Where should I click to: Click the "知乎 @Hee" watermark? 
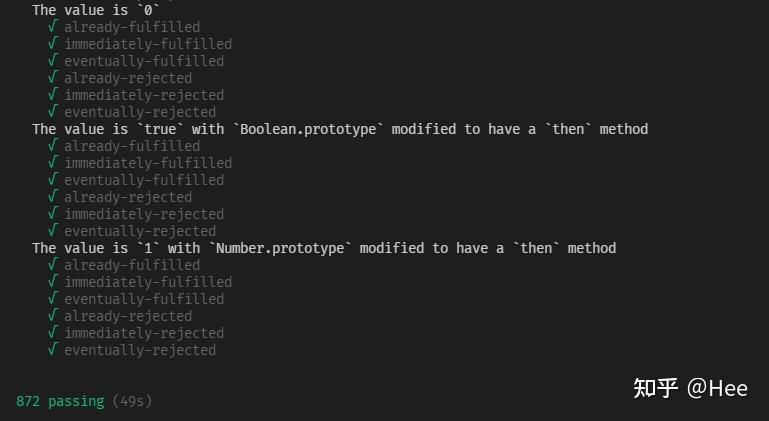[x=690, y=388]
